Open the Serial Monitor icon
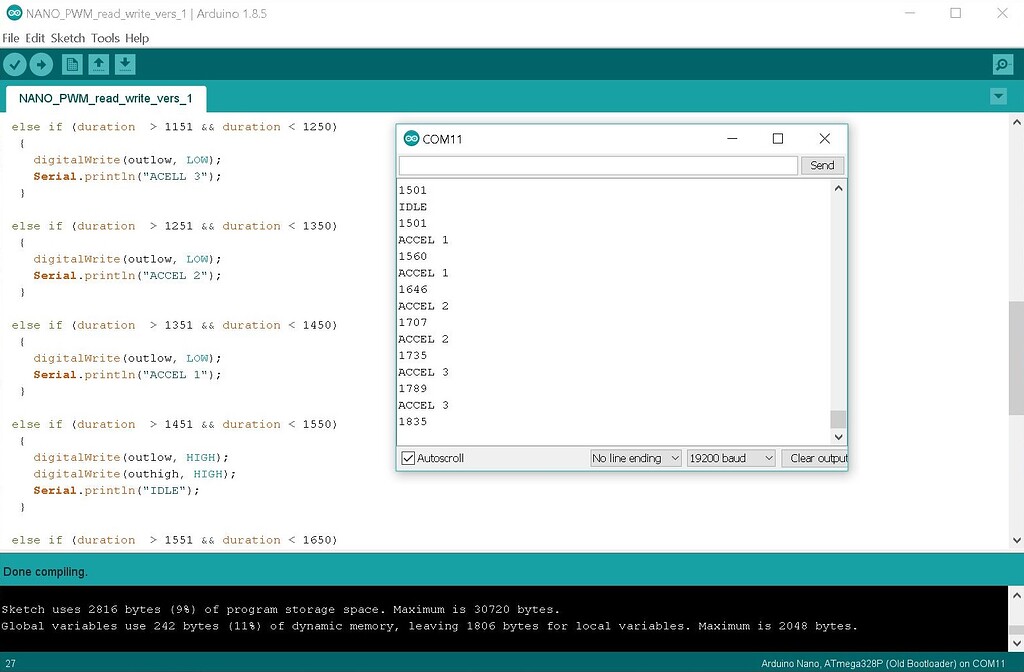Viewport: 1024px width, 672px height. point(1001,63)
